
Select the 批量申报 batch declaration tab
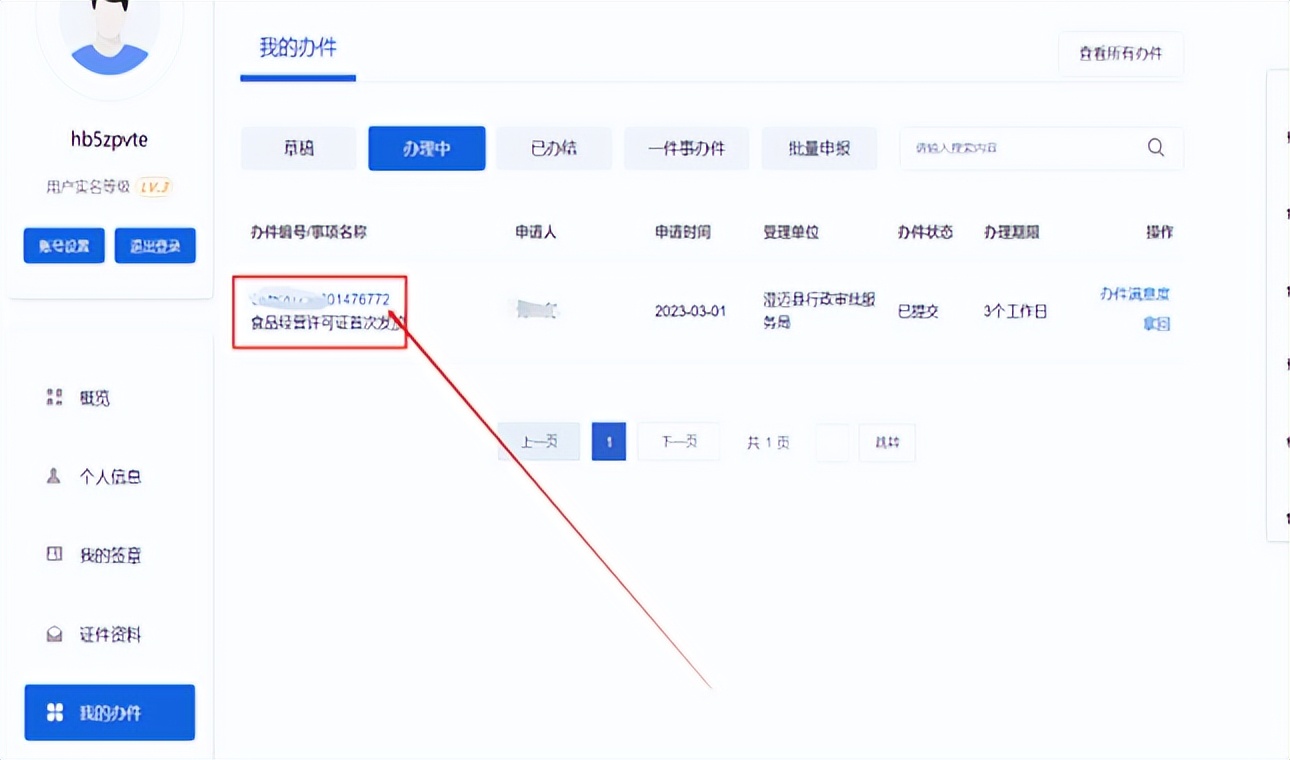pyautogui.click(x=819, y=147)
